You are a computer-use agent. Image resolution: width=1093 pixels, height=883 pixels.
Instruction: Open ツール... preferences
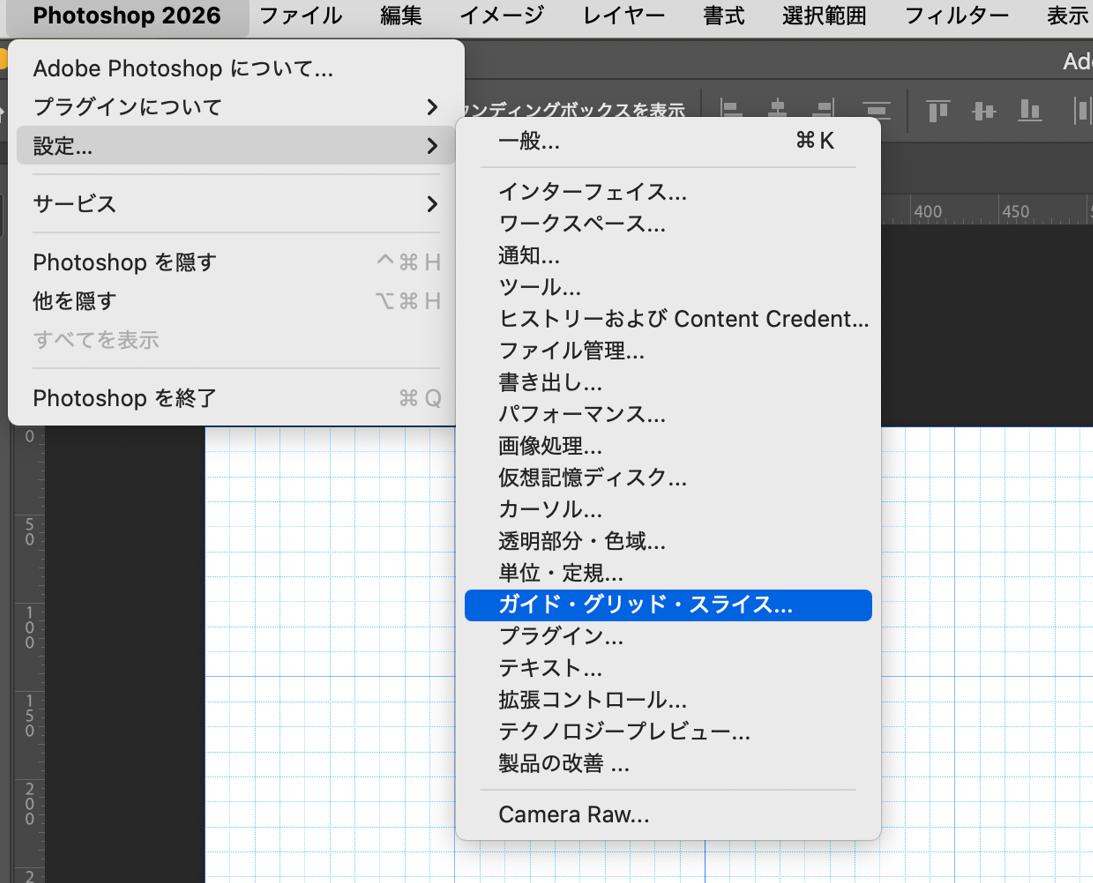[x=668, y=287]
